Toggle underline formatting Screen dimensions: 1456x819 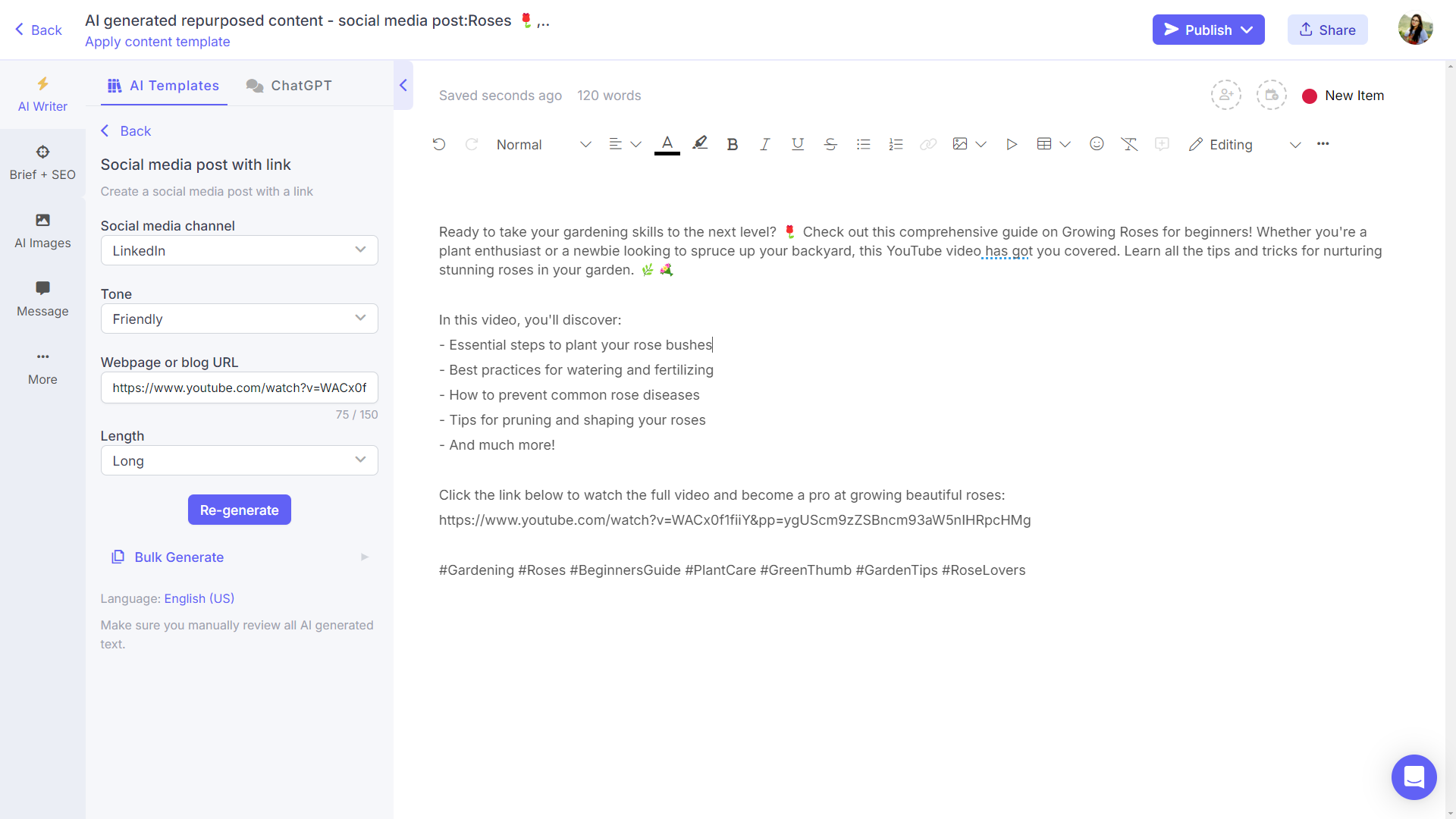click(x=797, y=144)
